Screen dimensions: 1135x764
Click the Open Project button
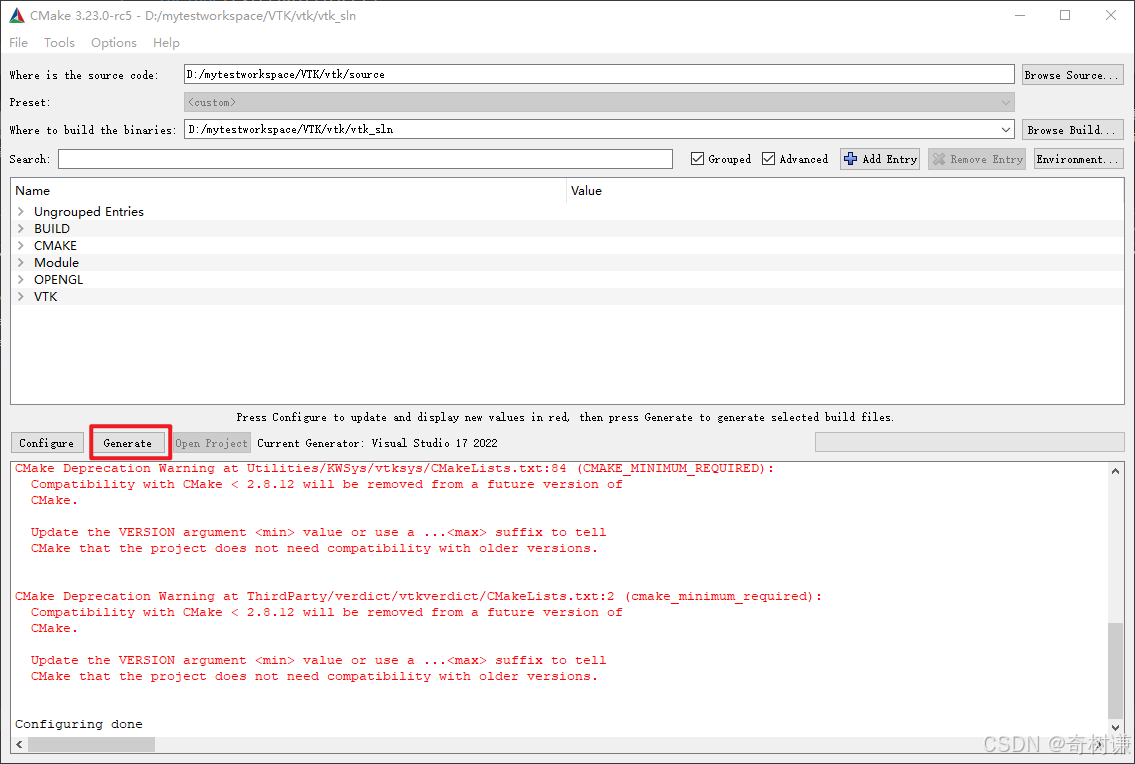coord(211,443)
